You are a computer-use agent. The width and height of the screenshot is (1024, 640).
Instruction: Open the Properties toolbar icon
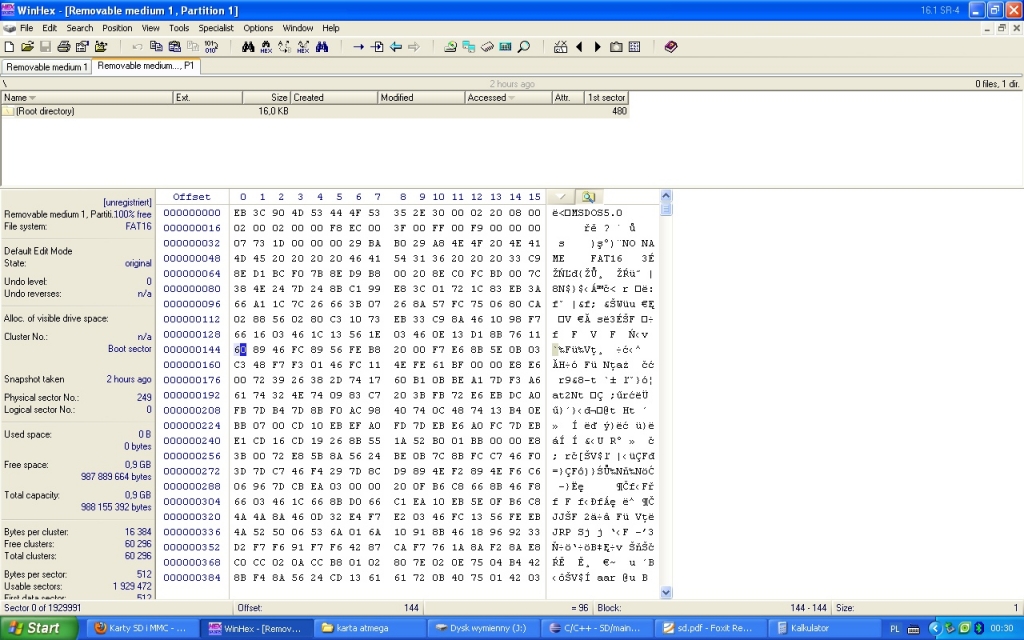tap(82, 46)
